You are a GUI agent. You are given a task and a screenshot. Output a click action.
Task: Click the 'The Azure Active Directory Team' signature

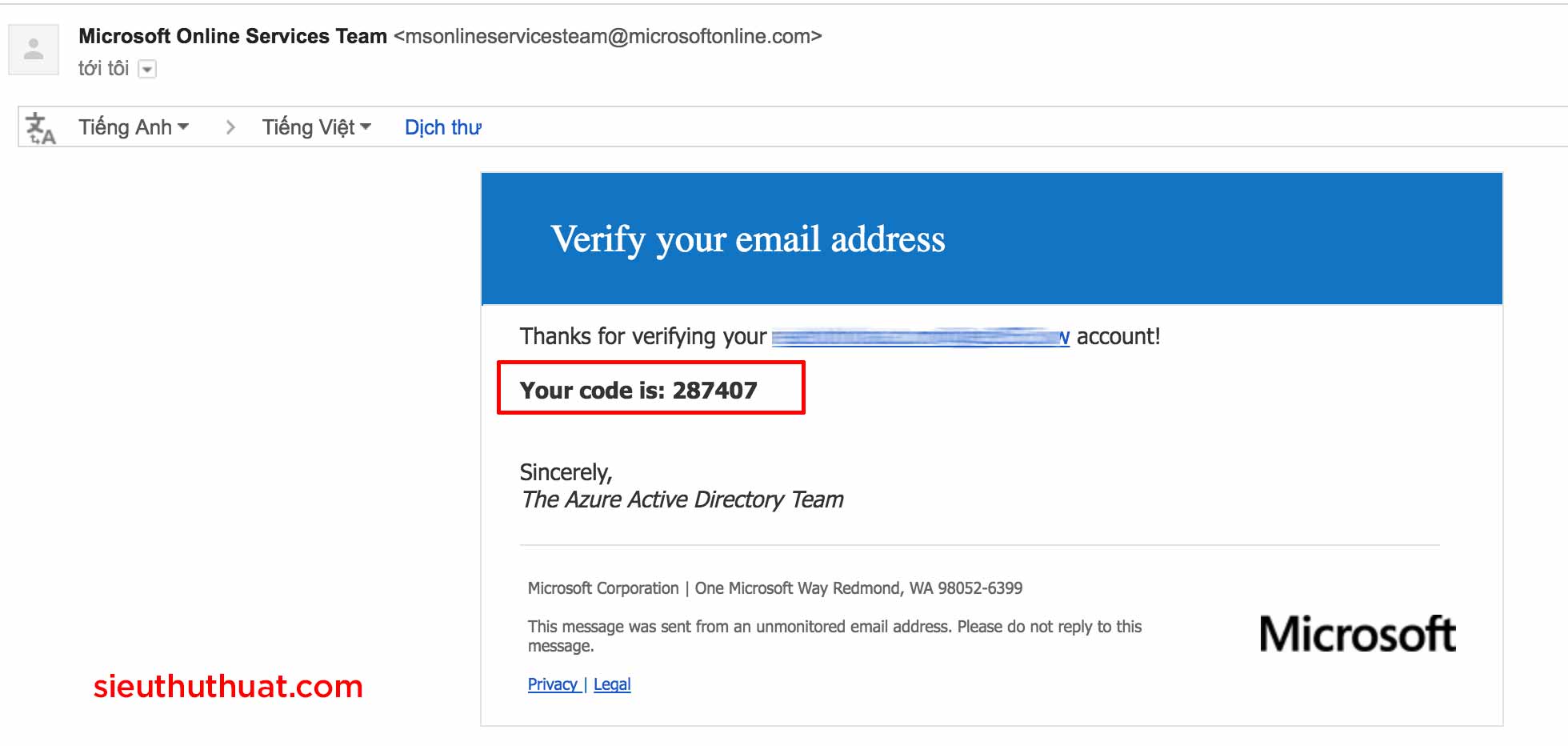click(x=682, y=499)
